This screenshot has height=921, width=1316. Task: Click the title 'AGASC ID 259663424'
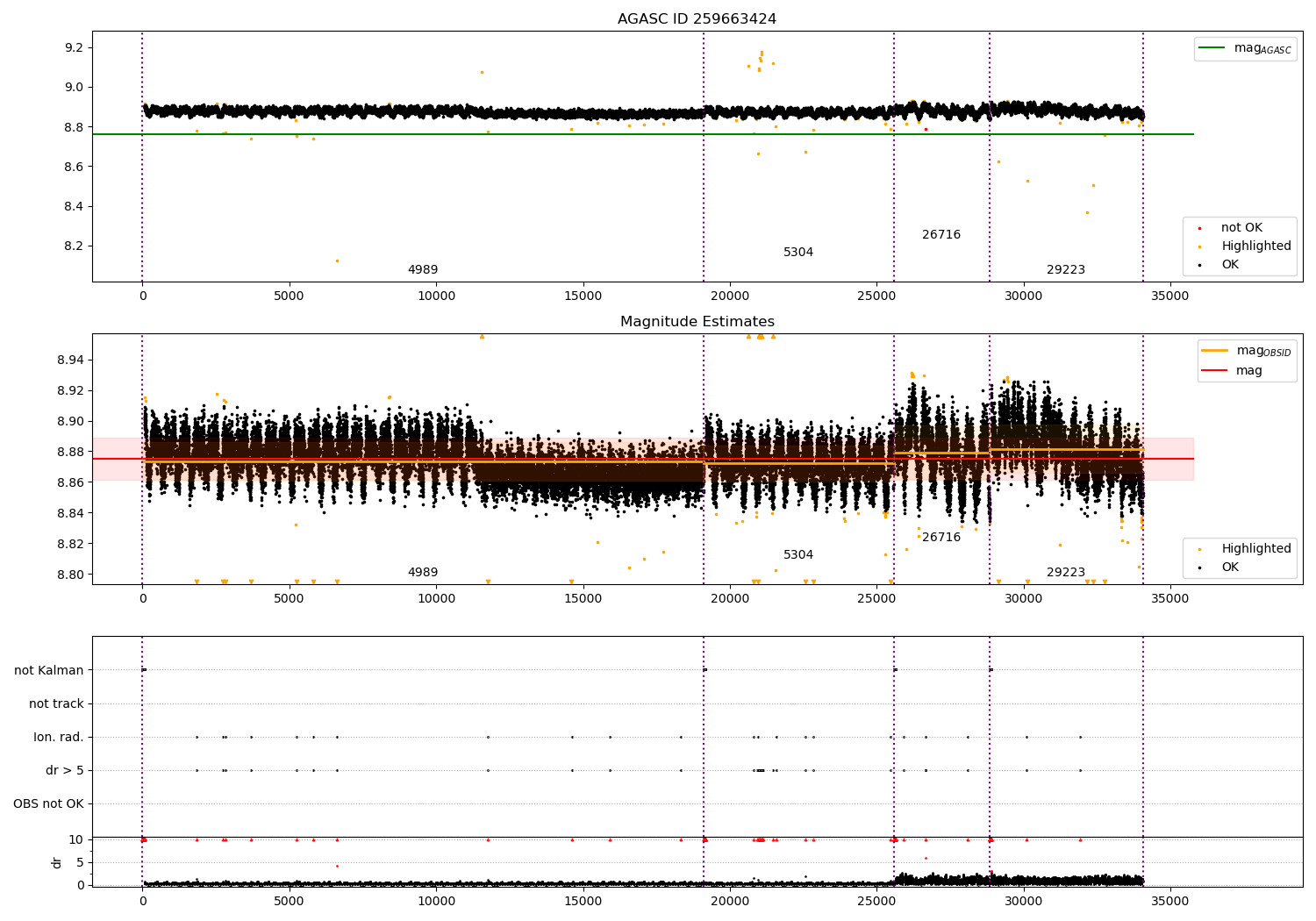697,19
